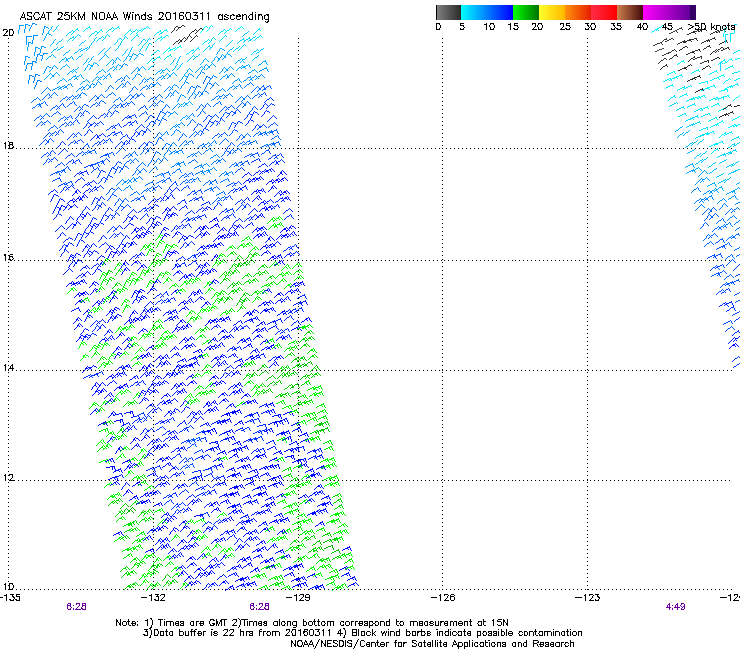Click the legend tick label 10

pos(489,27)
